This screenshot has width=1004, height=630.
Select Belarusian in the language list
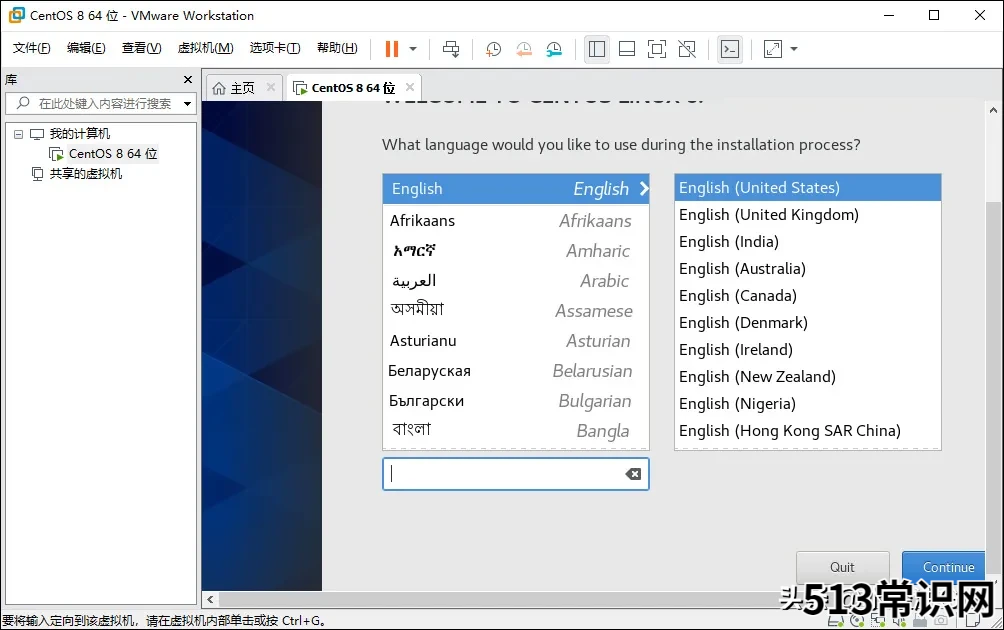click(516, 371)
